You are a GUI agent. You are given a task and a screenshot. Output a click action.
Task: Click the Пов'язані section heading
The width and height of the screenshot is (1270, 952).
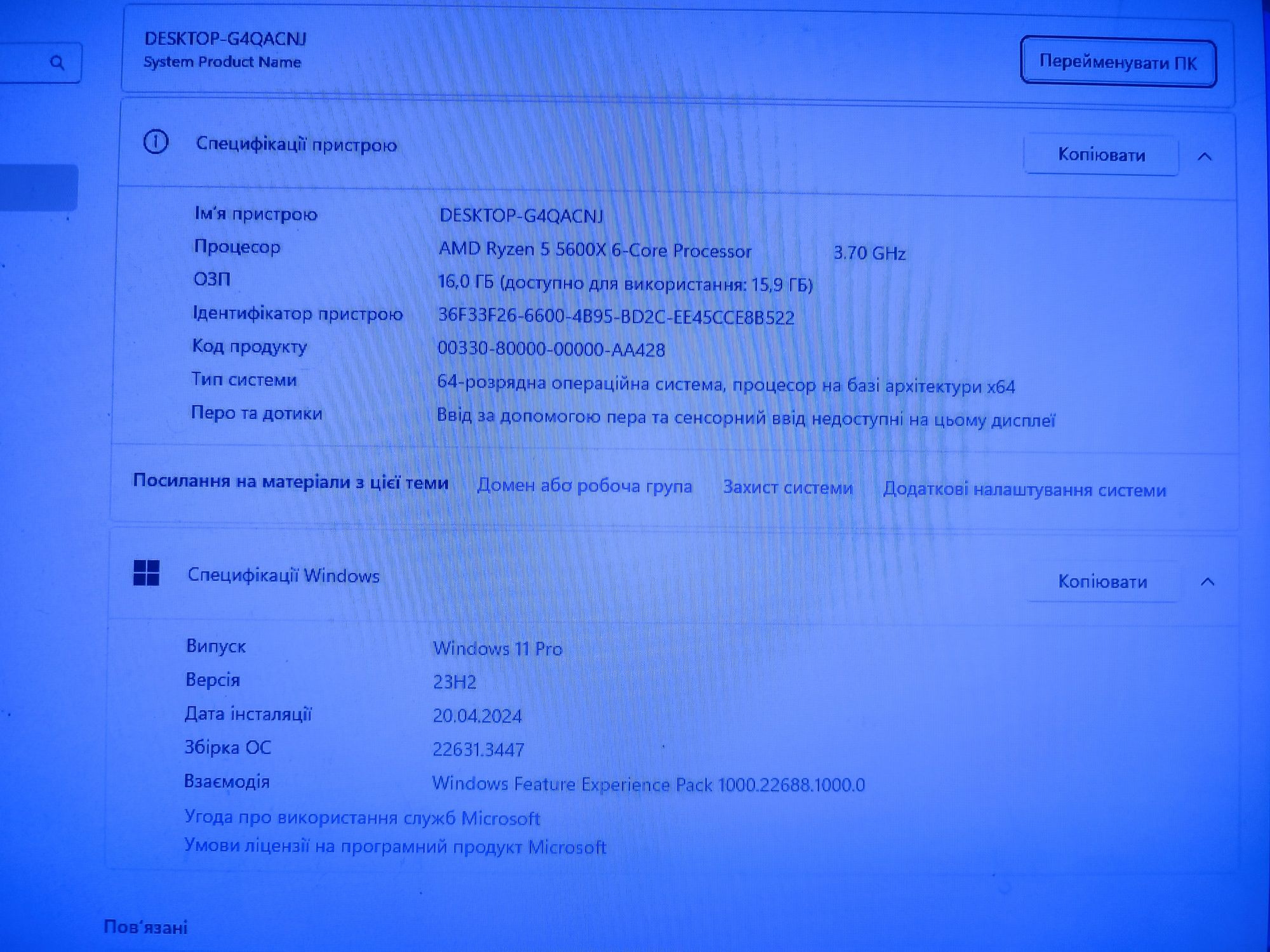[145, 927]
